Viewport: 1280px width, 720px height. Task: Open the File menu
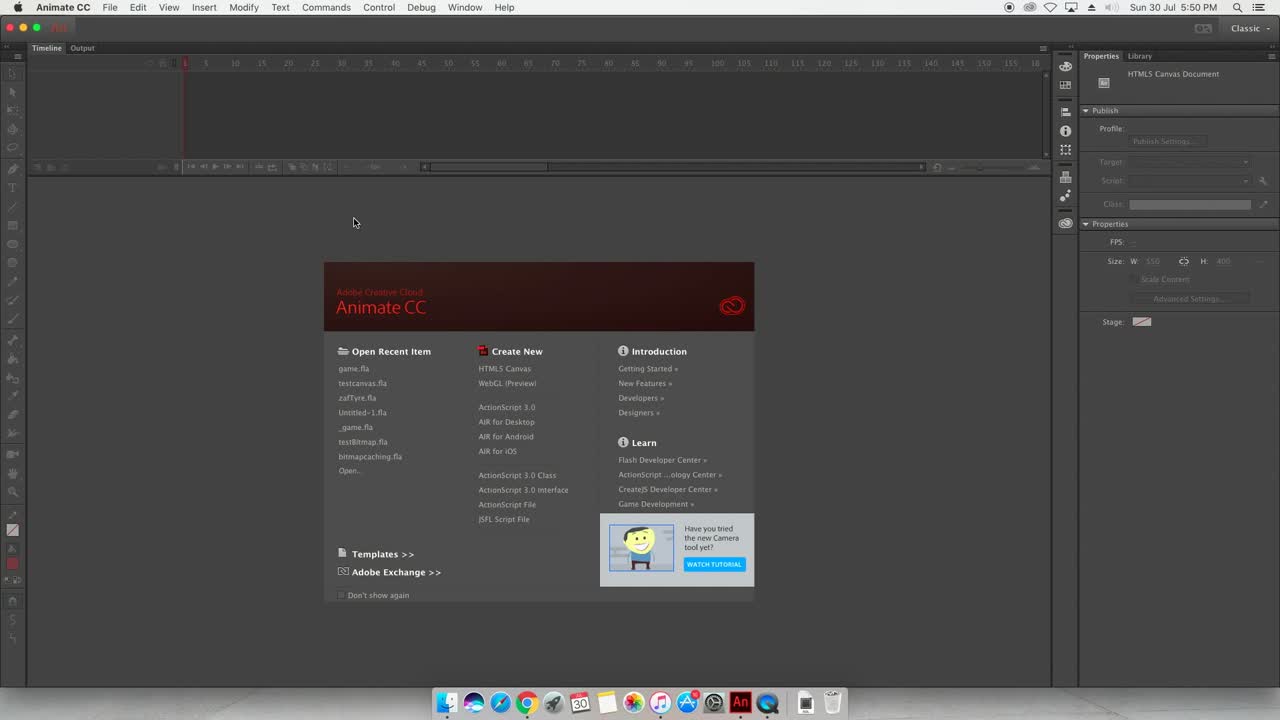click(x=110, y=7)
